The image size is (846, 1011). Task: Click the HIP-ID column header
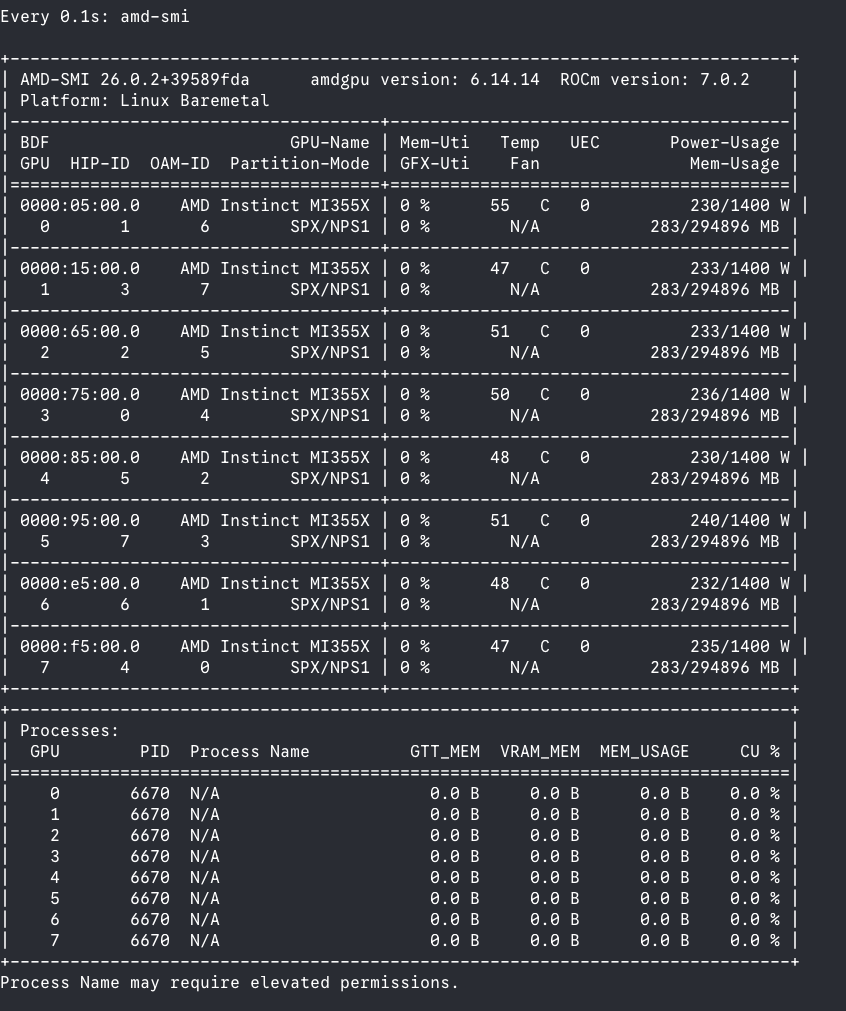tap(99, 164)
